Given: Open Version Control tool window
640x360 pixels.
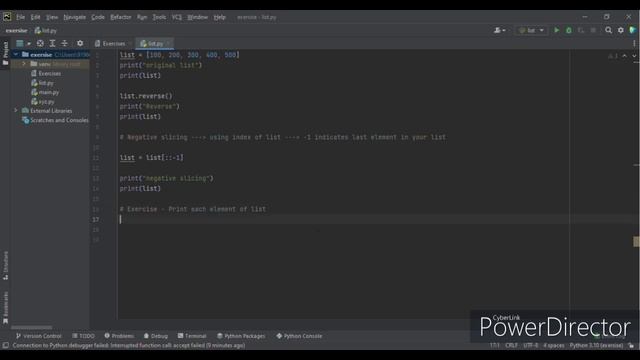Looking at the screenshot, I should [x=38, y=336].
